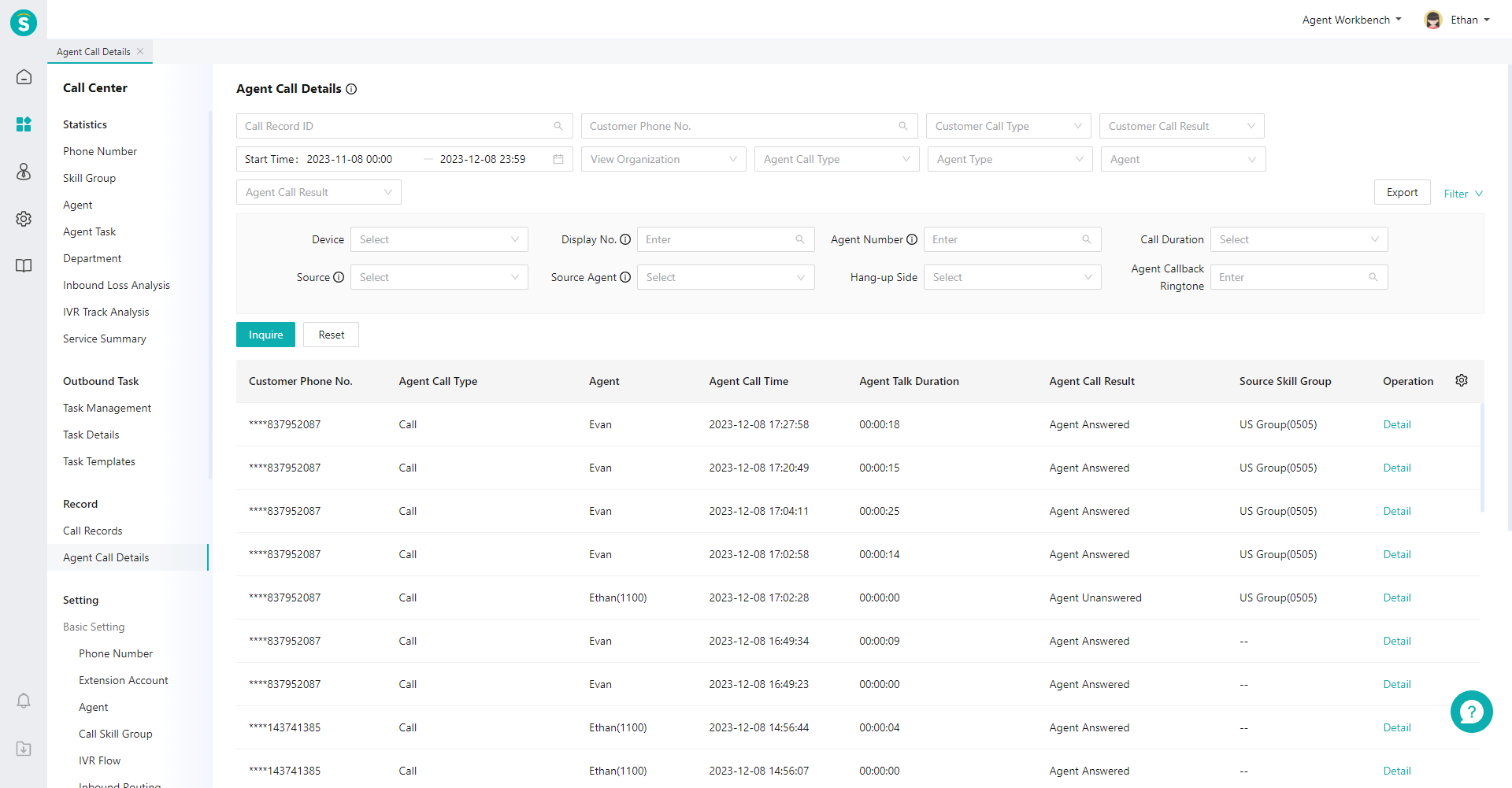Open Statistics Phone Number menu item
1512x788 pixels.
[100, 151]
